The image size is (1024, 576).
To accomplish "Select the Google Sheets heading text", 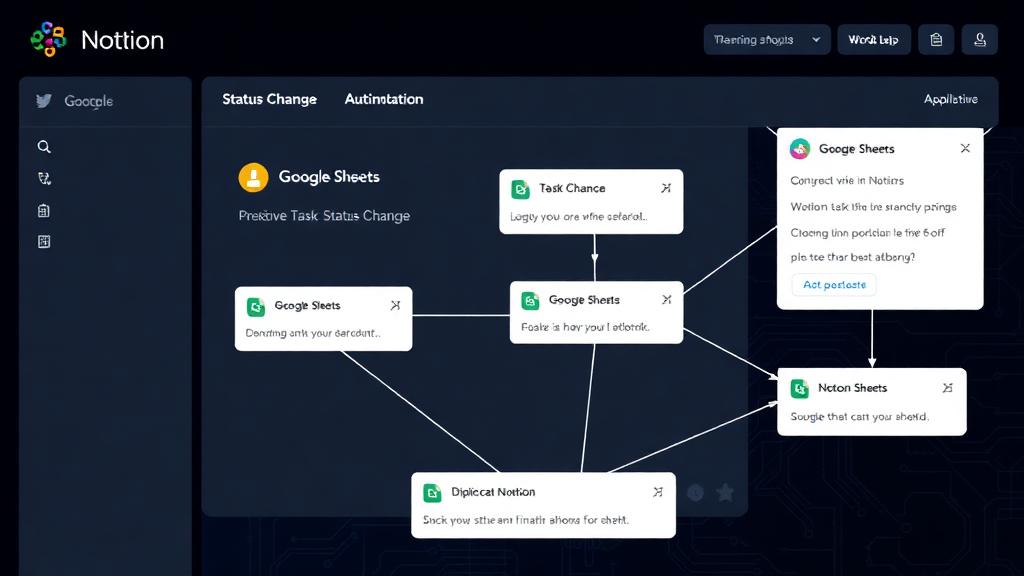I will tap(329, 177).
